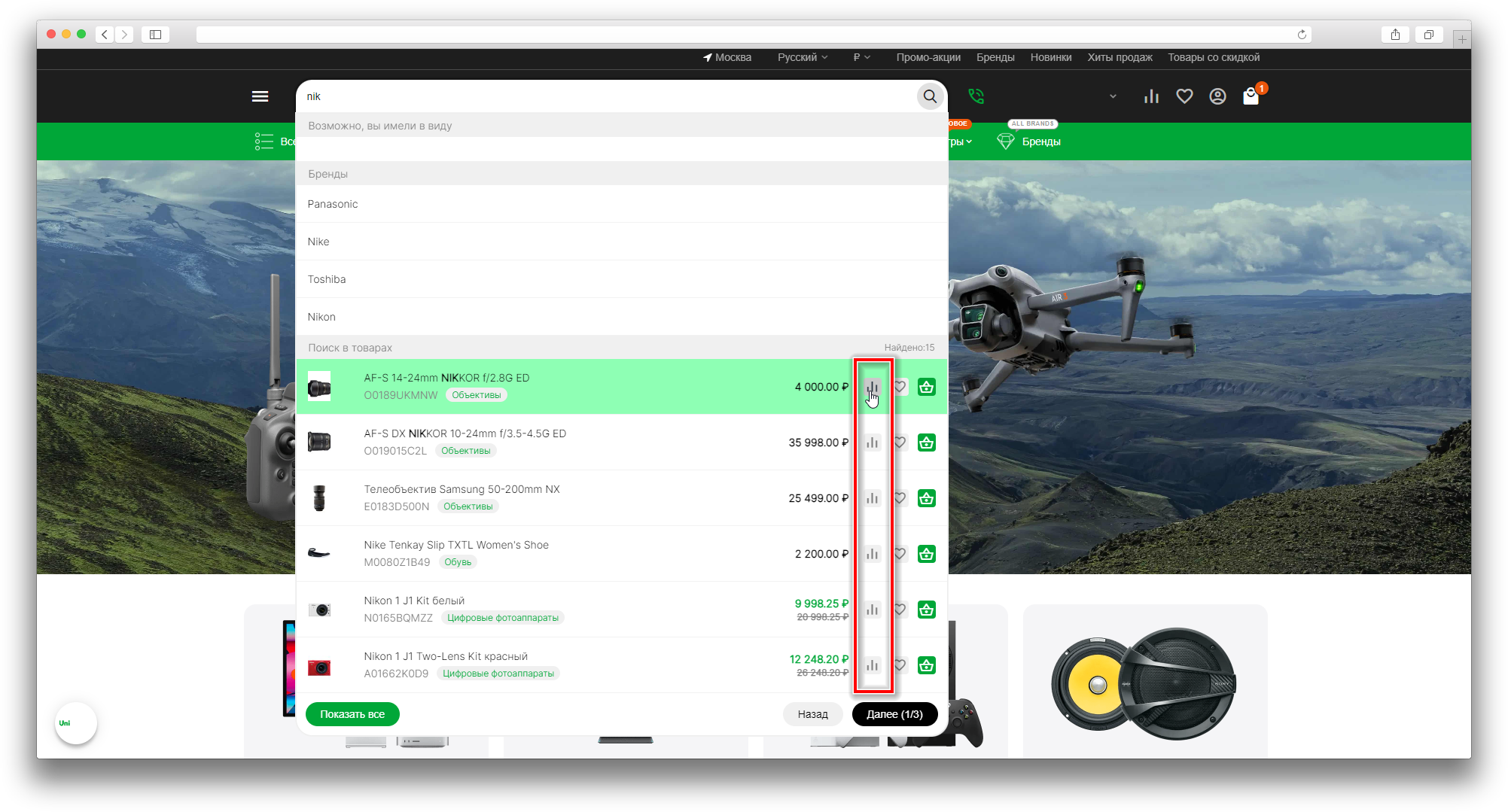This screenshot has height=812, width=1508.
Task: Select Nikon brand suggestion
Action: [321, 317]
